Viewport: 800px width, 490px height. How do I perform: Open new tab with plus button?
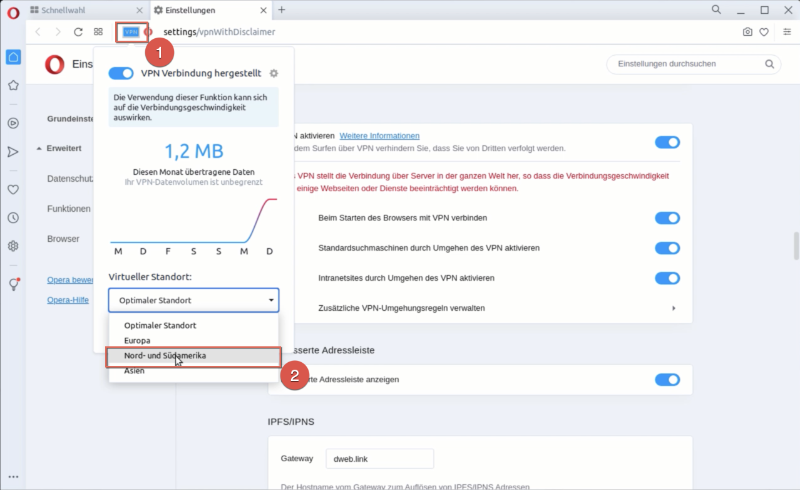click(281, 10)
